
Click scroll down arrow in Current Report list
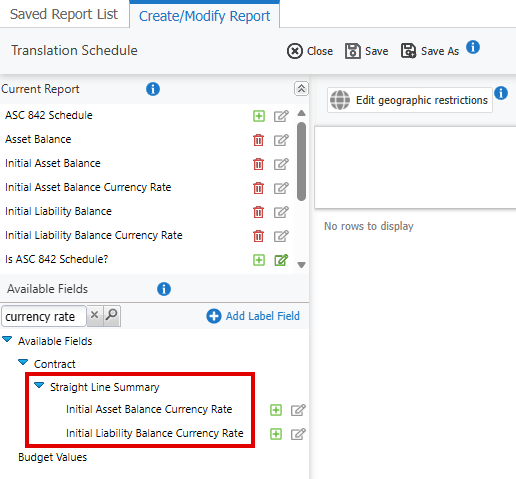tap(301, 265)
